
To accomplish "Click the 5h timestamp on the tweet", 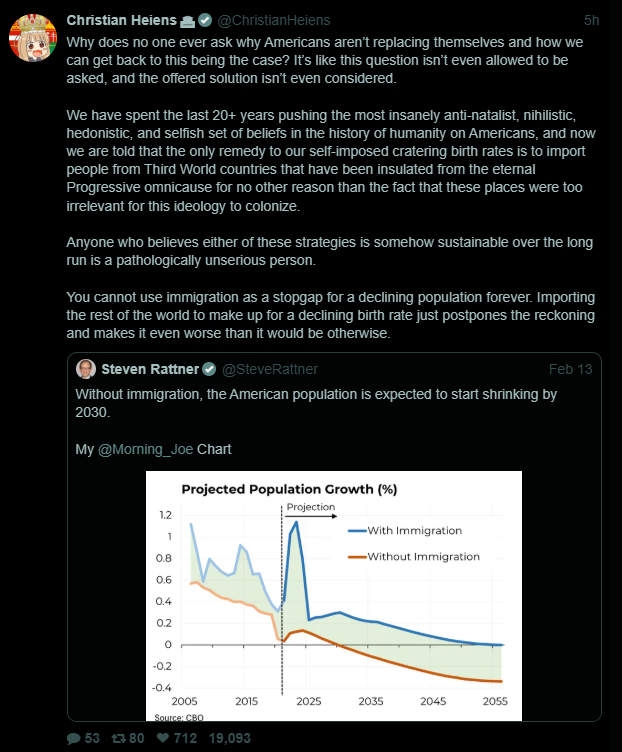I will 592,20.
